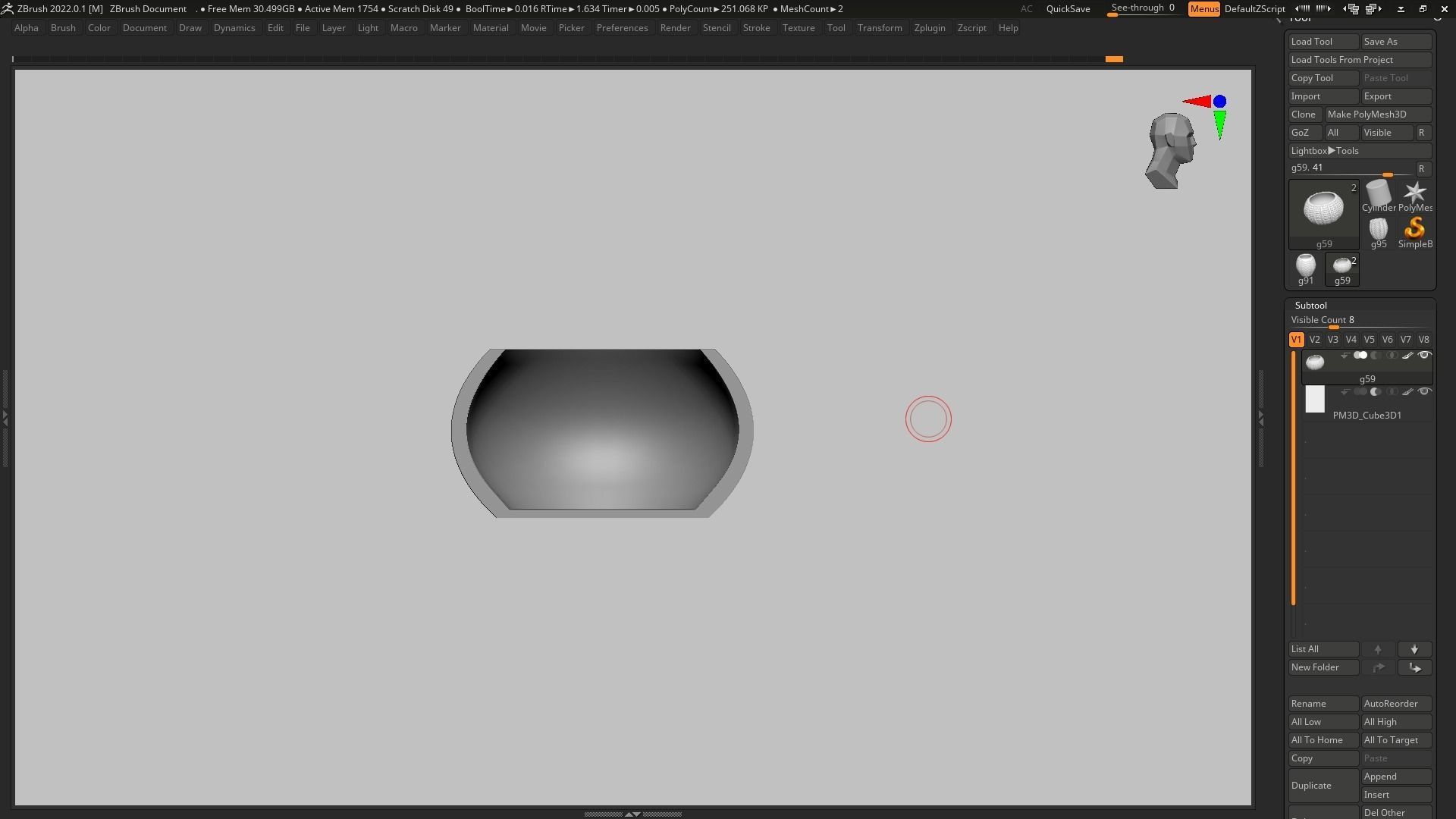Screen dimensions: 1456x819
Task: Open the Stroke menu
Action: pos(755,28)
